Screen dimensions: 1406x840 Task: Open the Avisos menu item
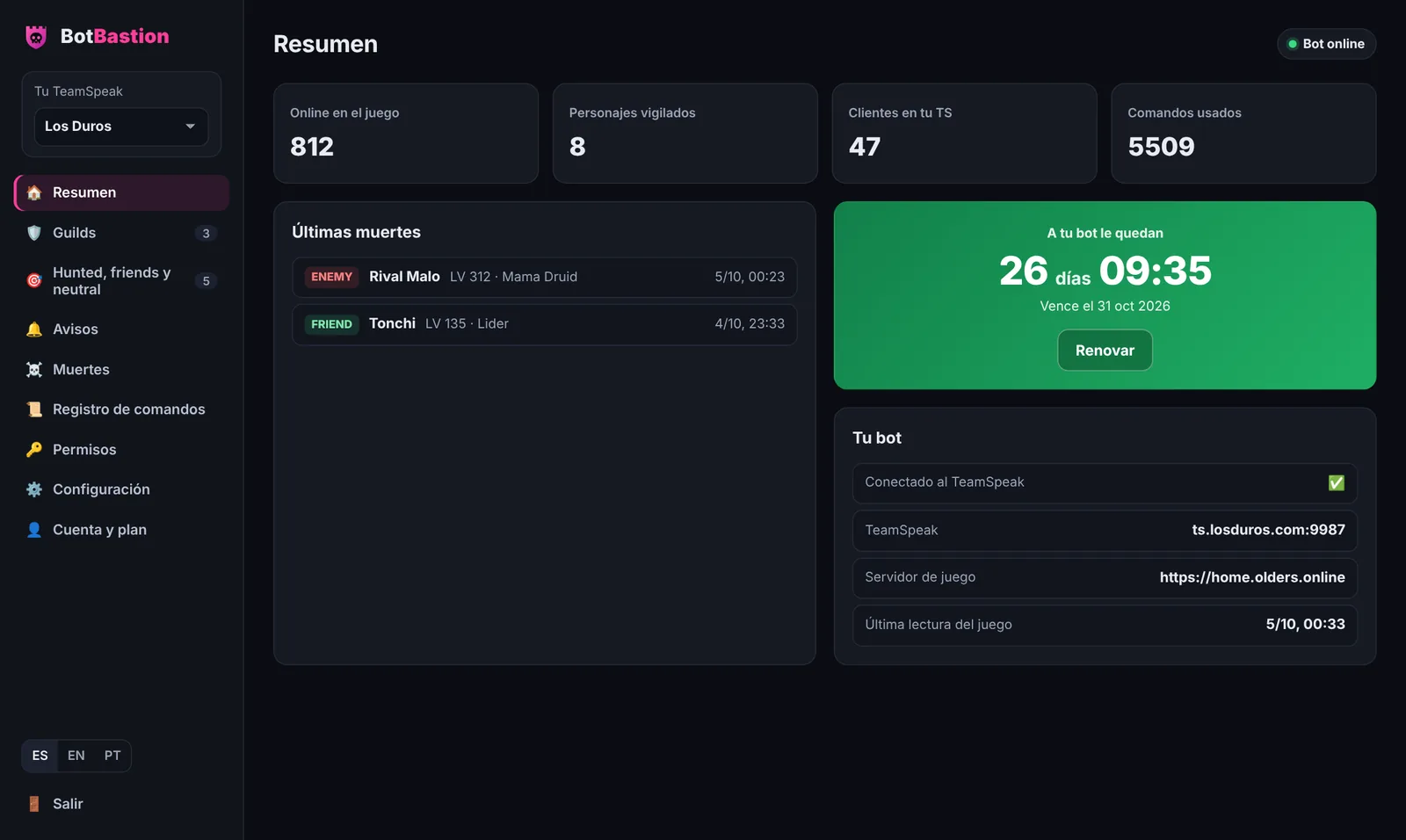122,329
